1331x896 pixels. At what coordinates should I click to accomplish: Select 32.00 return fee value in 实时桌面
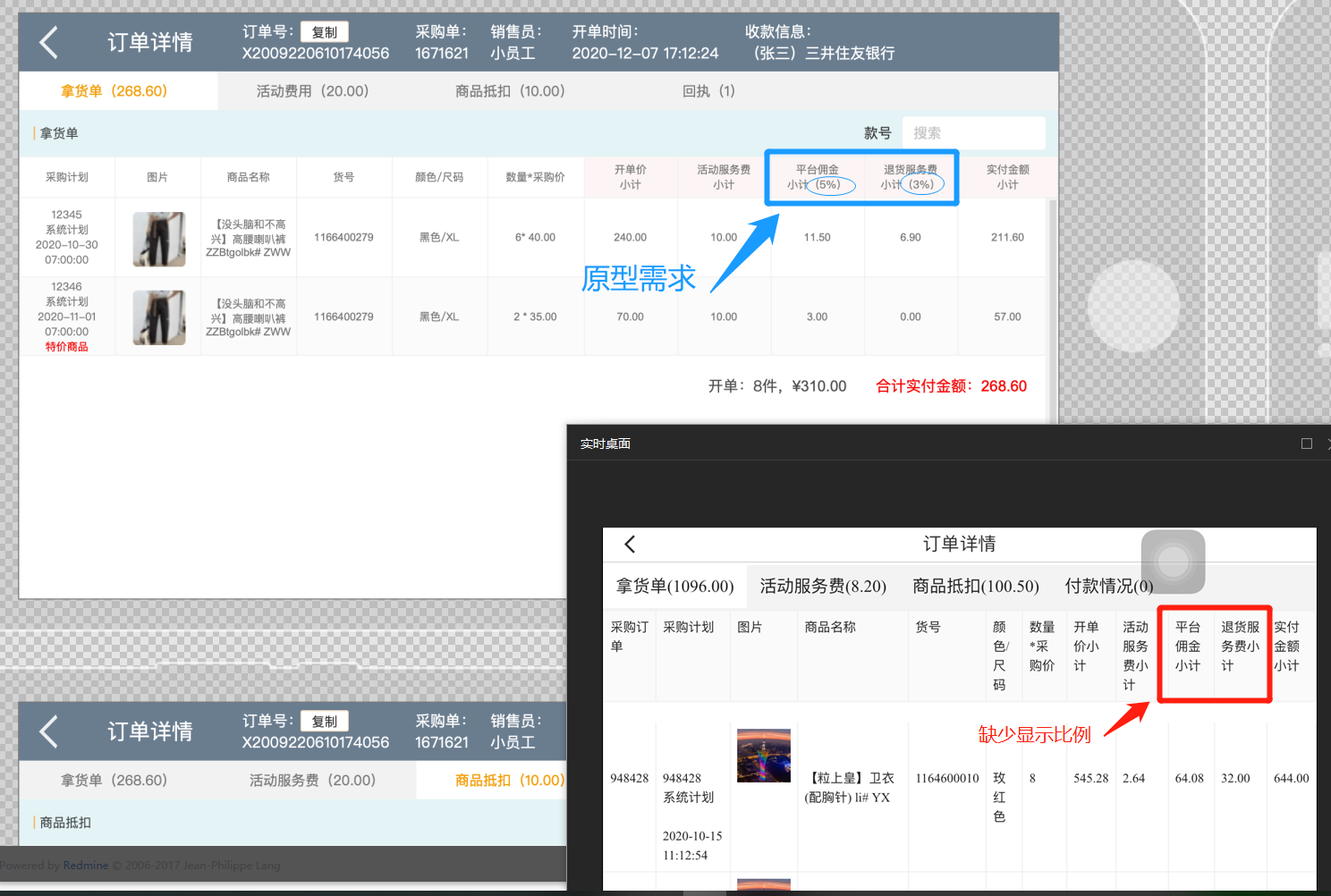[1235, 779]
